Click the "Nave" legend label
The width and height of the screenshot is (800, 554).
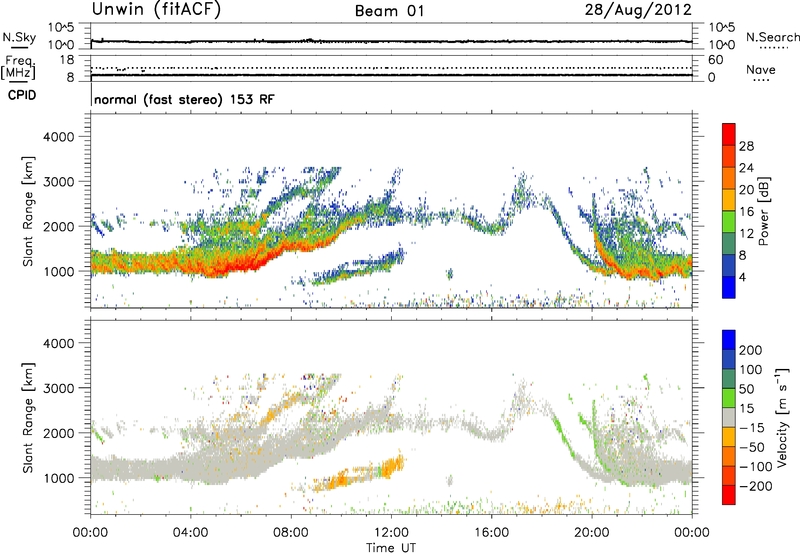761,69
